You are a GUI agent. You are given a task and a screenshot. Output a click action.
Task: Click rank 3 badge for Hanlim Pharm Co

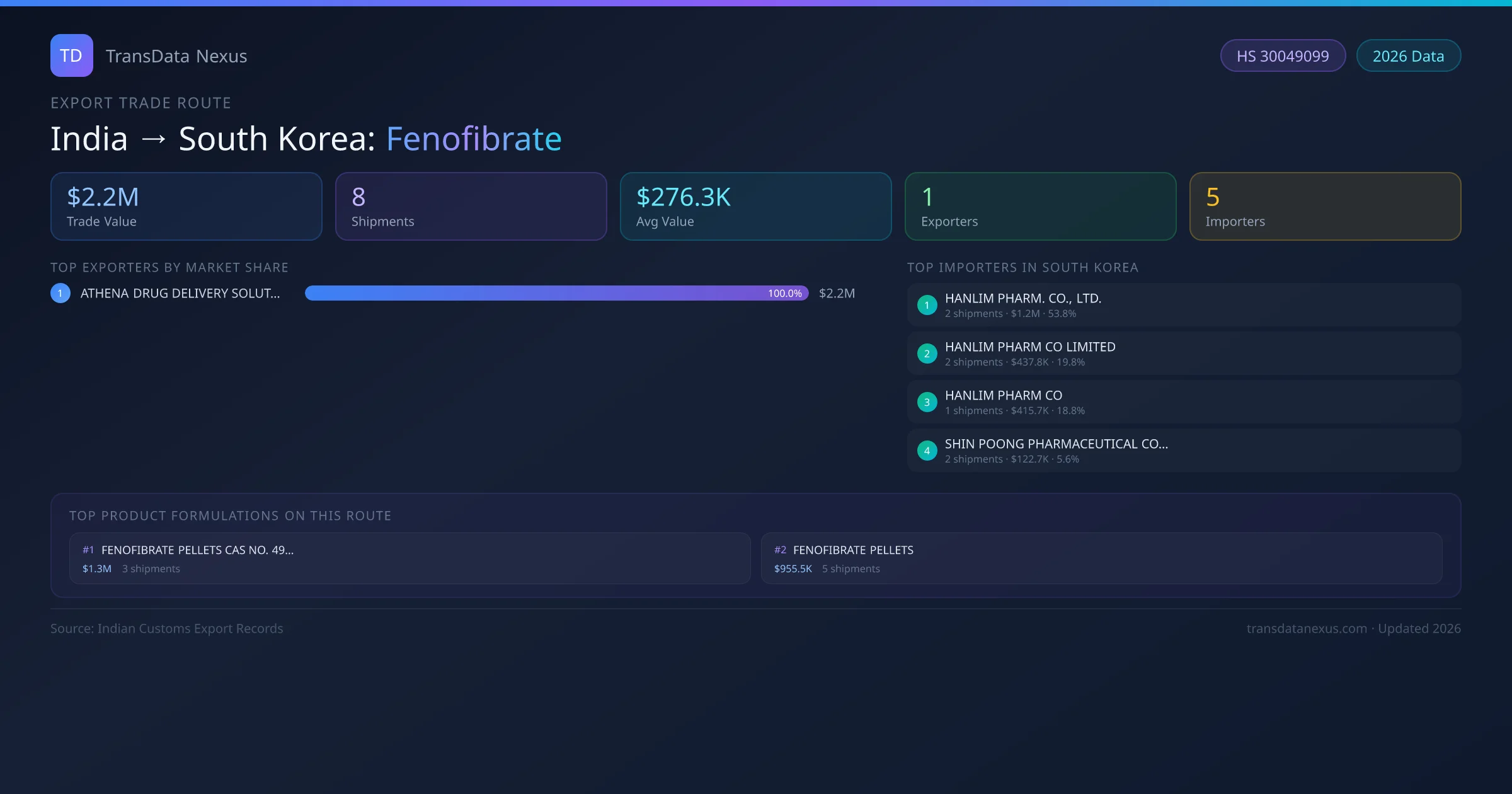click(927, 402)
